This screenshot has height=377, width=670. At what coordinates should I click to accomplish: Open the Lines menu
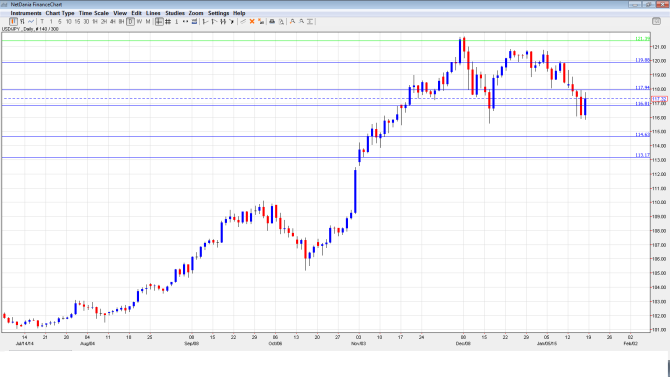(x=153, y=13)
